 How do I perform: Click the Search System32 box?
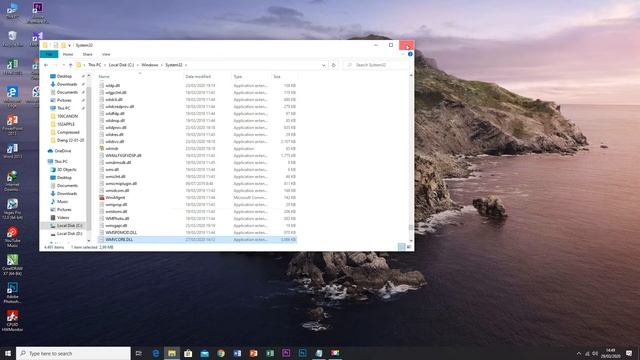376,65
